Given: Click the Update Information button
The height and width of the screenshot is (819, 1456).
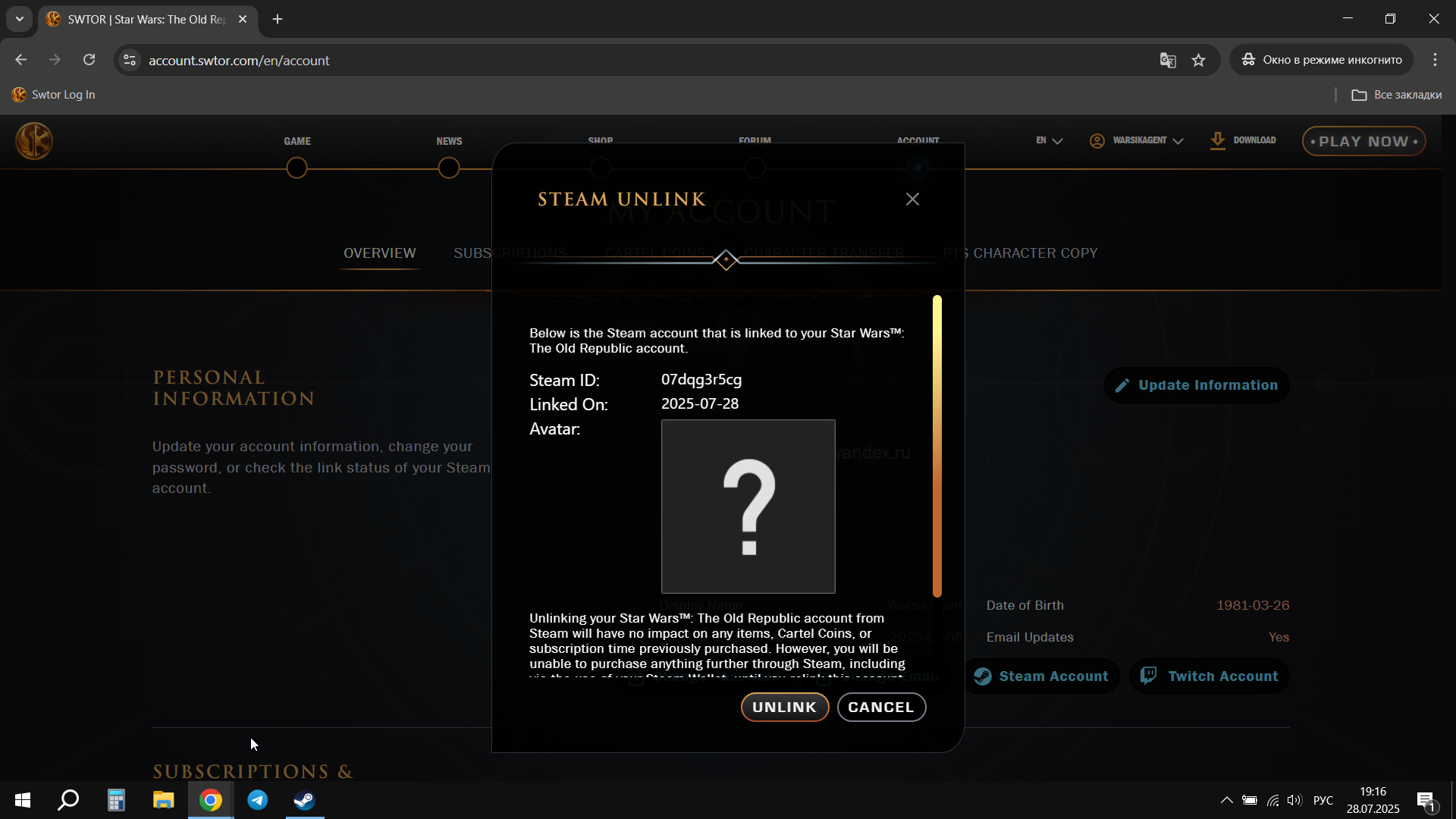Looking at the screenshot, I should tap(1197, 385).
